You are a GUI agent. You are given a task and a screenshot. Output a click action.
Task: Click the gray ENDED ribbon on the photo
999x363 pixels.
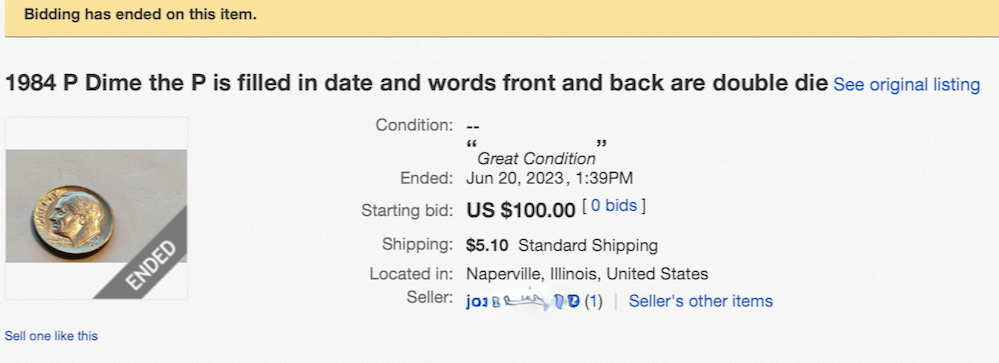click(149, 263)
